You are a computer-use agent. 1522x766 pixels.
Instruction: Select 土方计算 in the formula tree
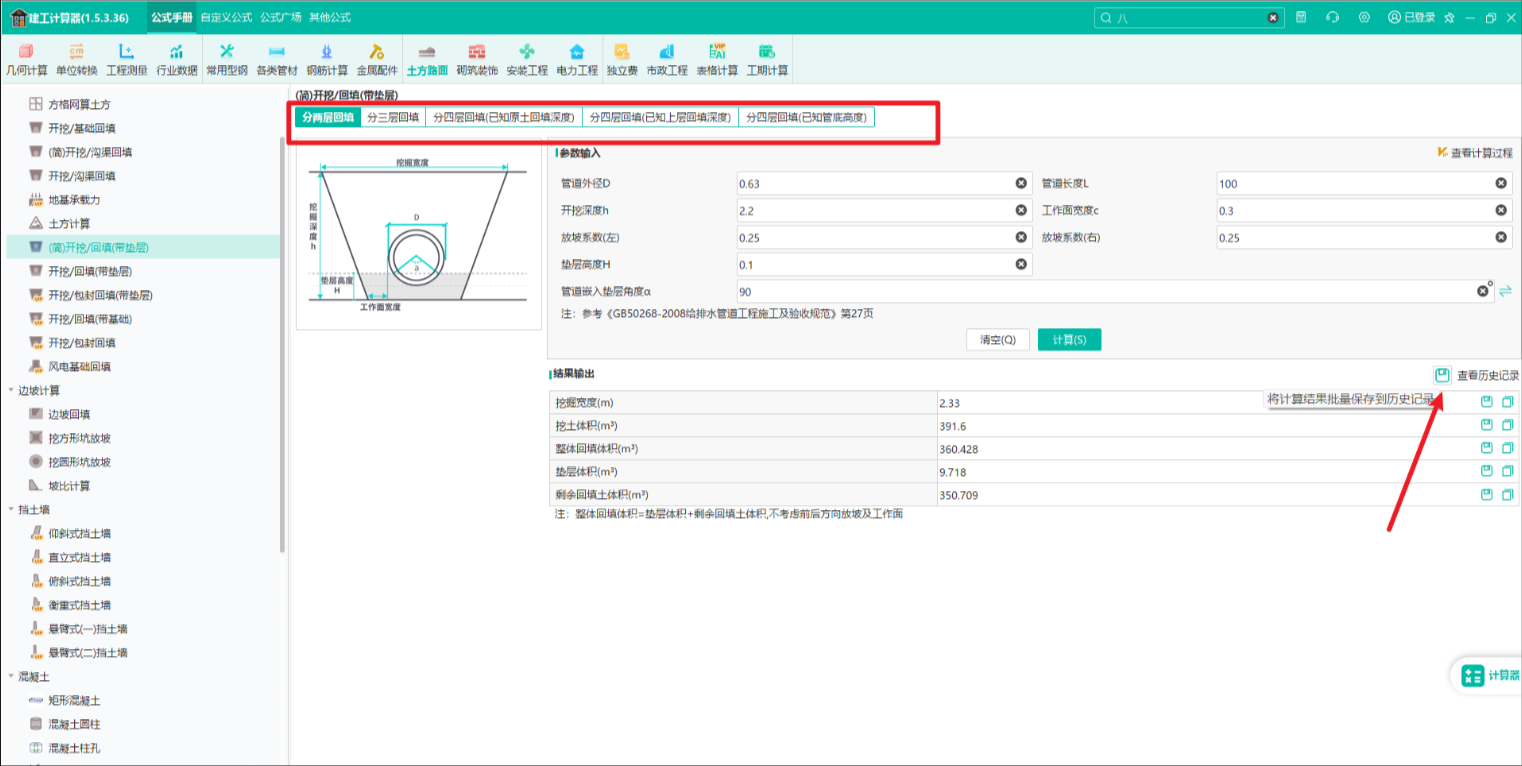pos(69,223)
